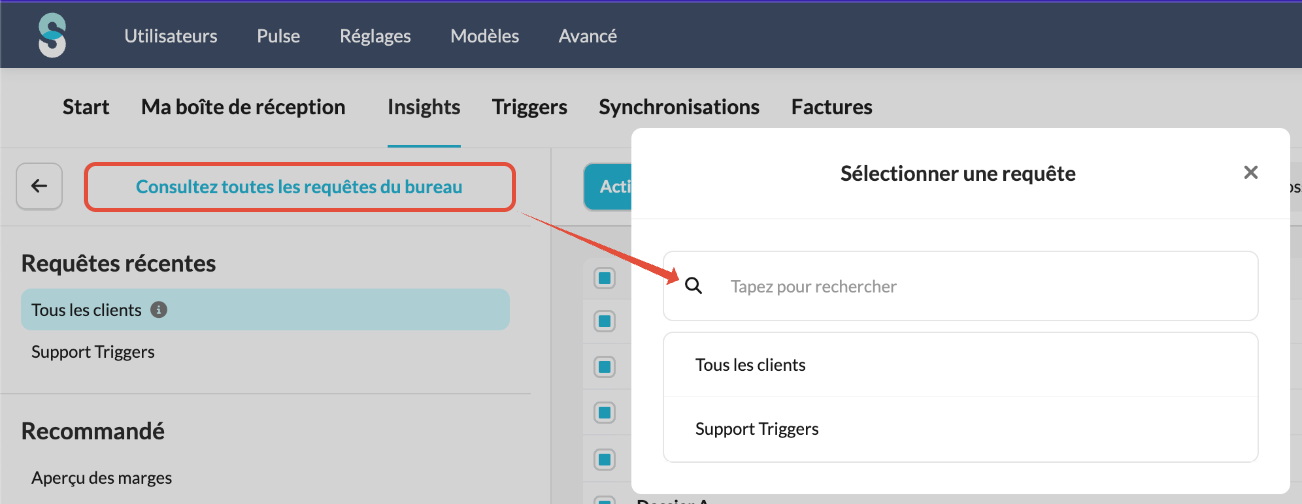Toggle the first checkbox in the list
The height and width of the screenshot is (504, 1302).
(x=604, y=278)
